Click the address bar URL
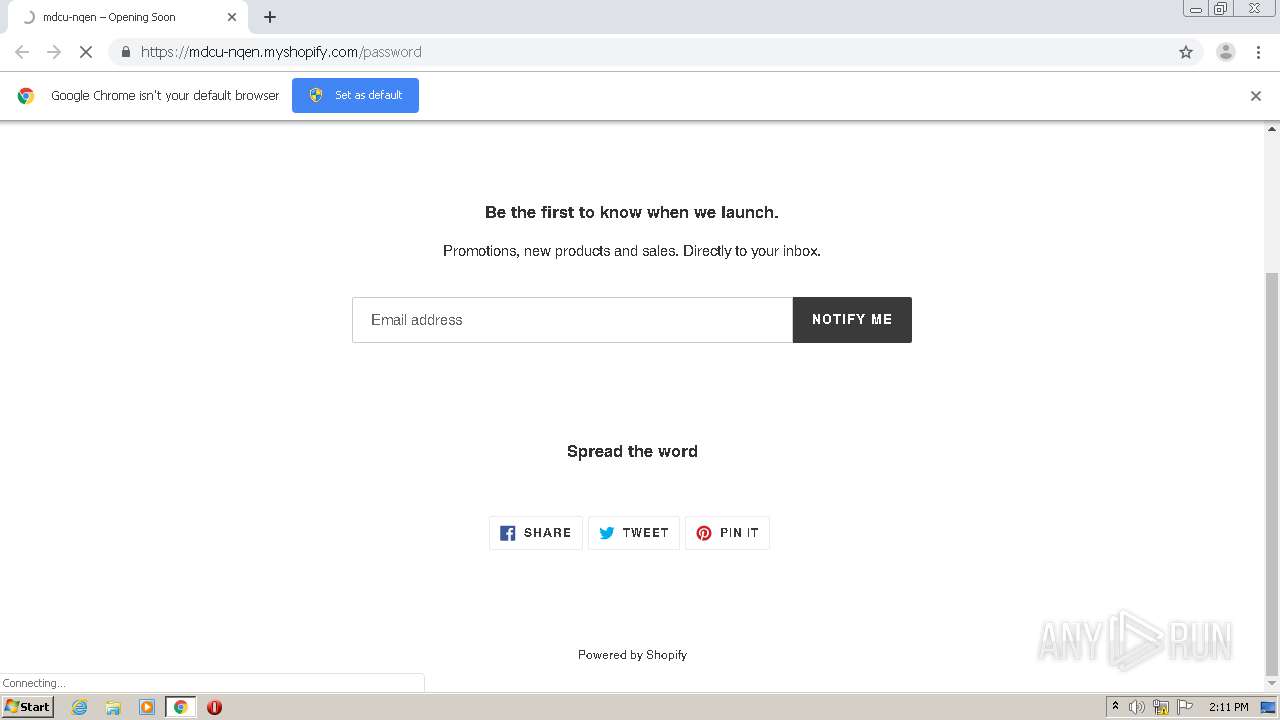 281,52
